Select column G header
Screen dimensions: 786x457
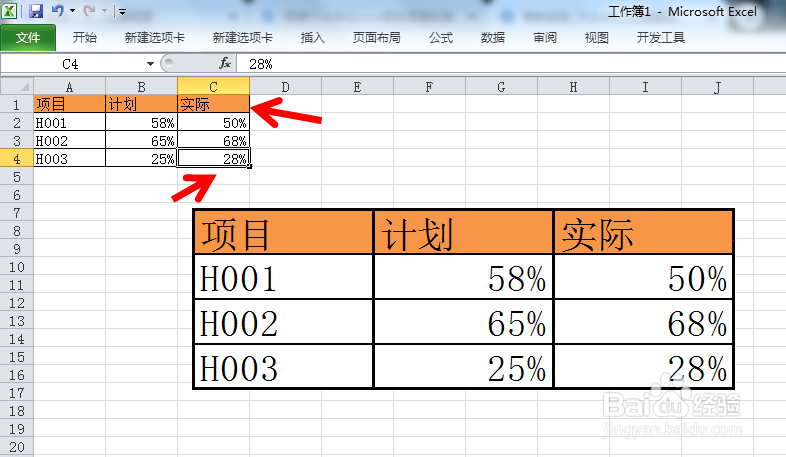(x=501, y=87)
